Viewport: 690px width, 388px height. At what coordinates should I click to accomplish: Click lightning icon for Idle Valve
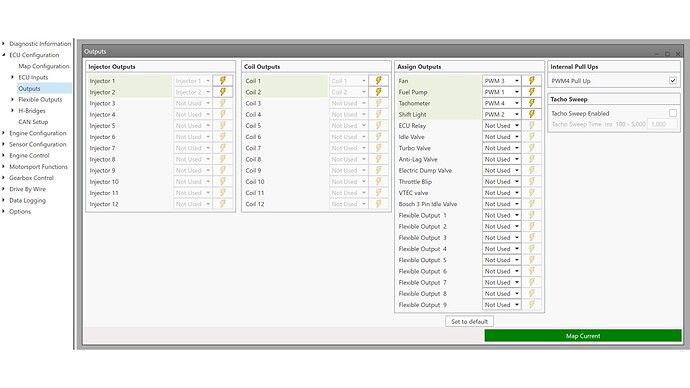click(532, 137)
